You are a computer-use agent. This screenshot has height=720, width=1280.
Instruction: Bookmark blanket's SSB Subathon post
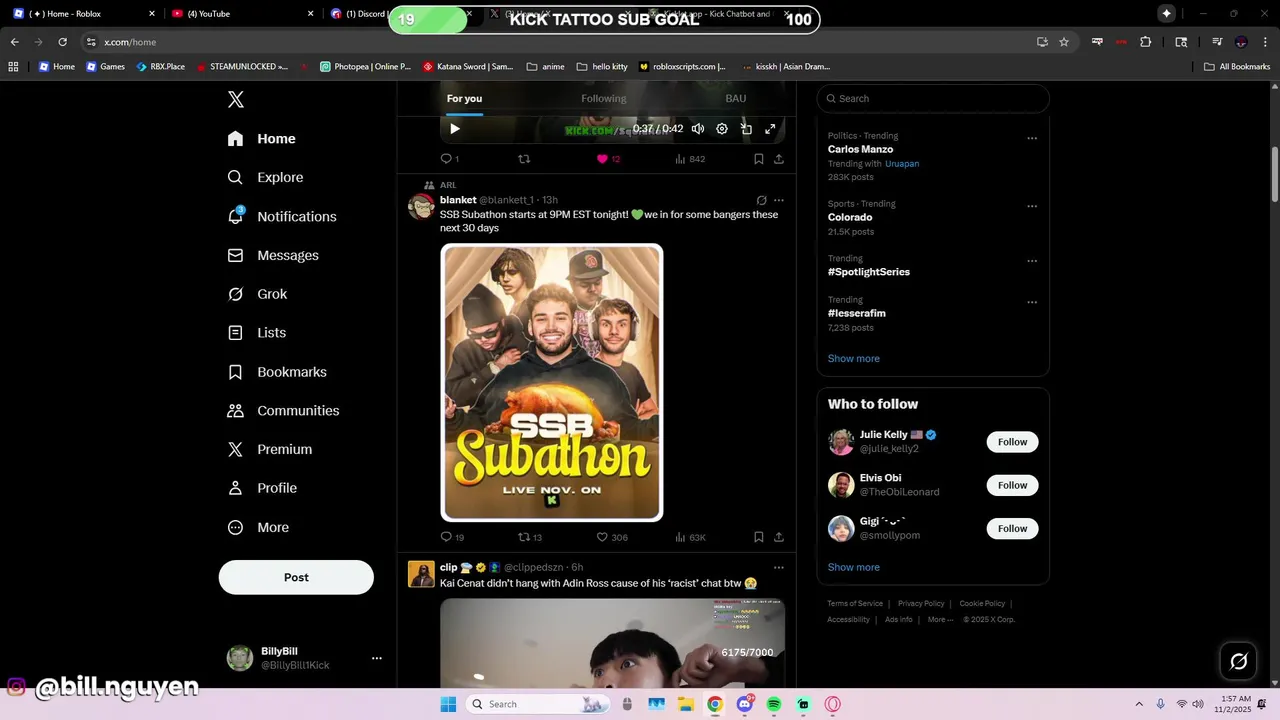pyautogui.click(x=759, y=537)
